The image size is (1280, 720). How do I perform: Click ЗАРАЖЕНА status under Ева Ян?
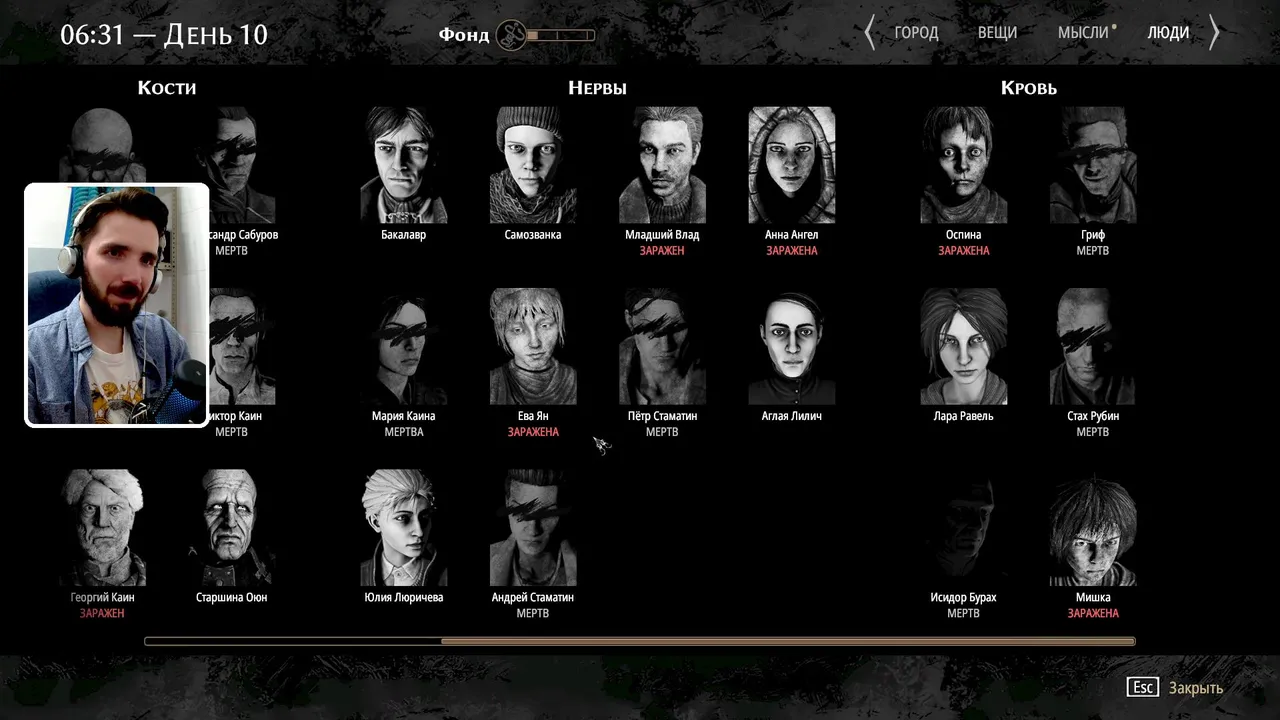tap(533, 432)
